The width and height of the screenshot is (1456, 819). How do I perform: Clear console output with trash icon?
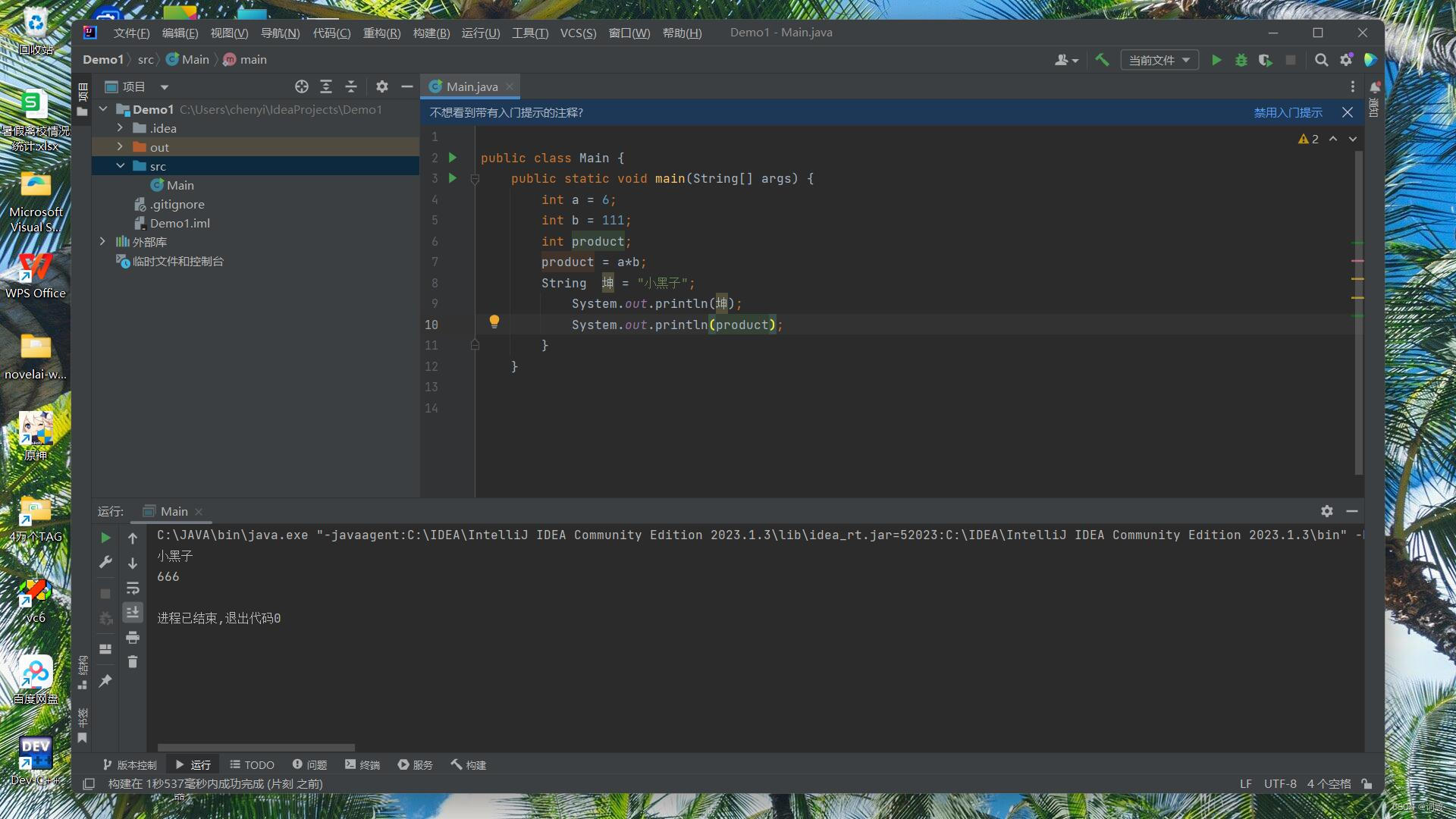(133, 662)
